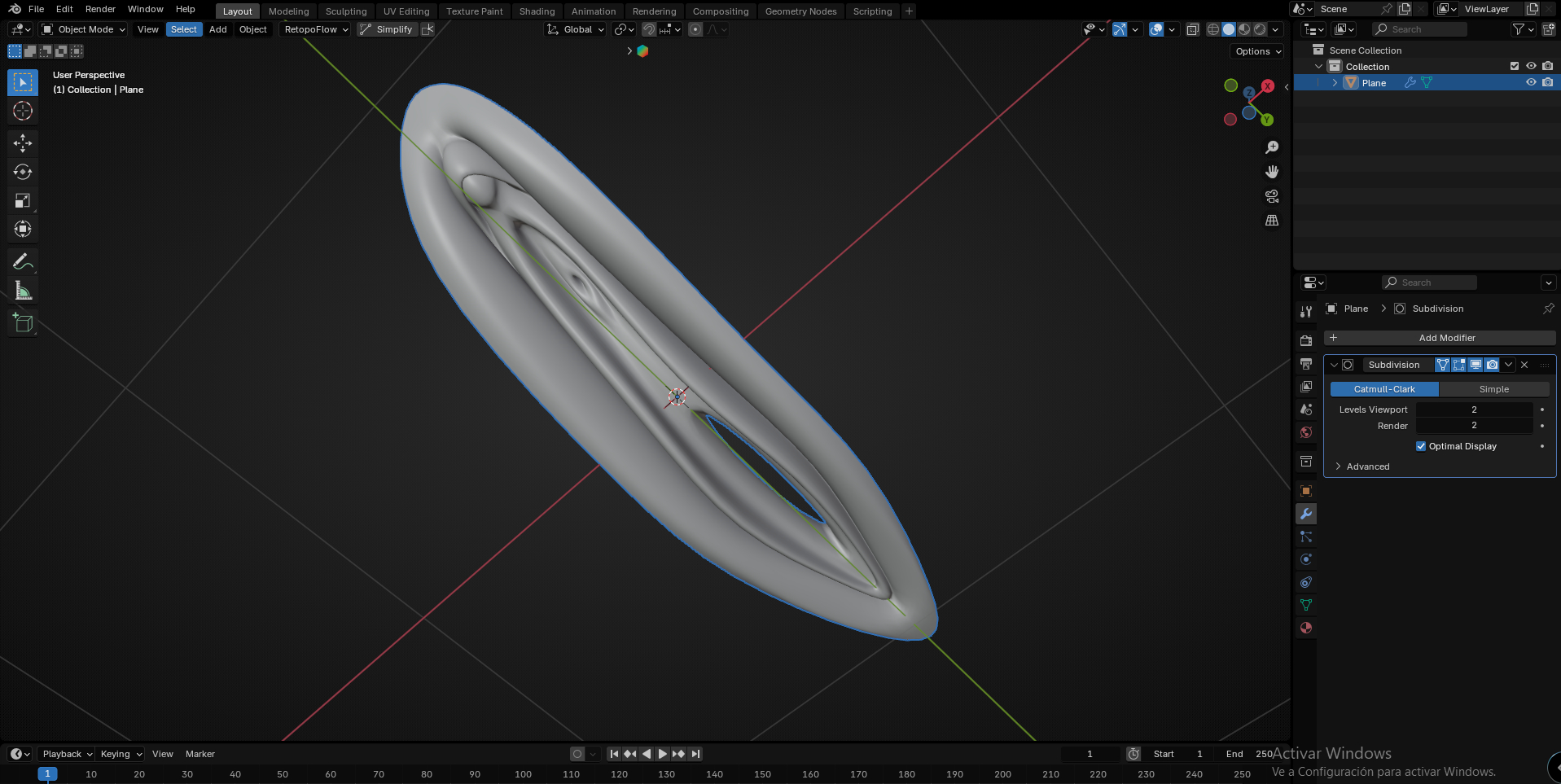Expand the Advanced subdivision section

(1367, 466)
